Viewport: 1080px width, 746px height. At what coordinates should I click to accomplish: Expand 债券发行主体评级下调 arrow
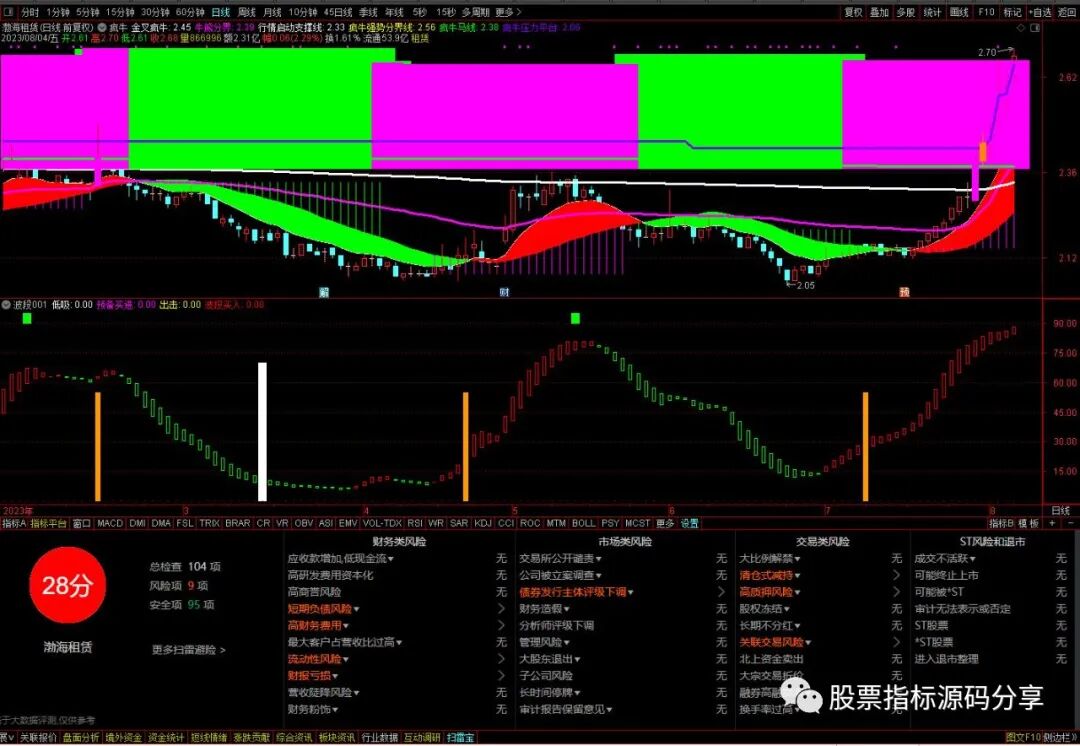721,592
